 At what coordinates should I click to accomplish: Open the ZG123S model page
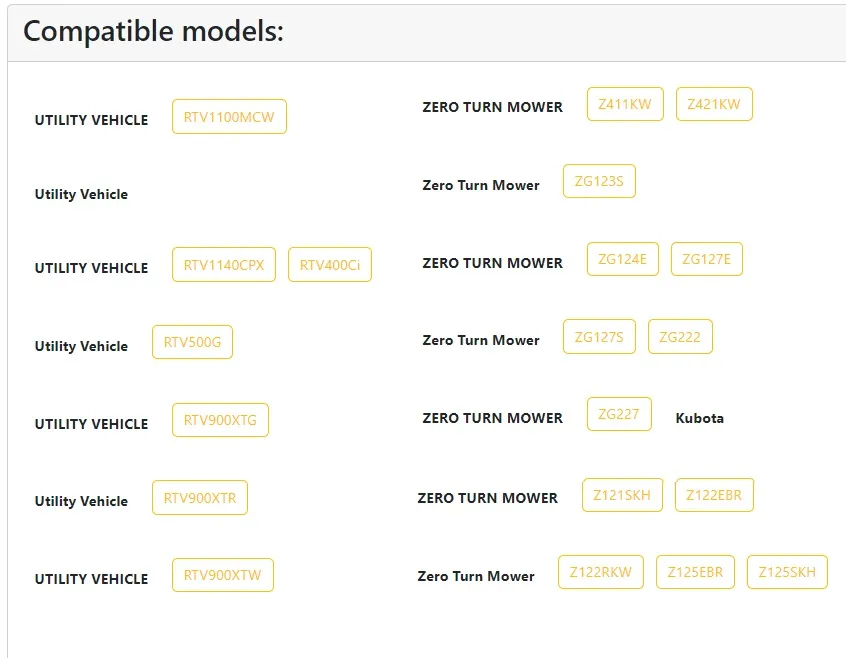pyautogui.click(x=599, y=181)
